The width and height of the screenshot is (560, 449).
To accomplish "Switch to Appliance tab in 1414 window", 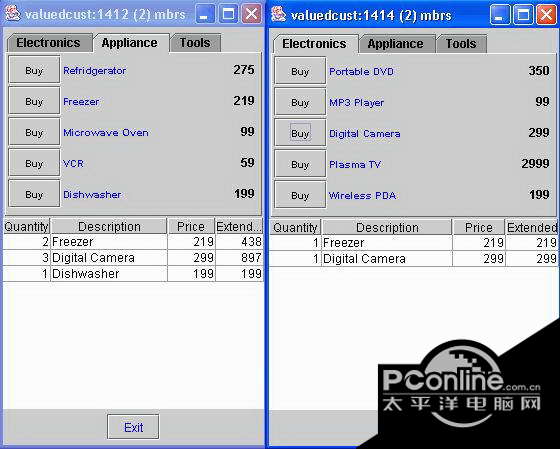I will pyautogui.click(x=396, y=44).
